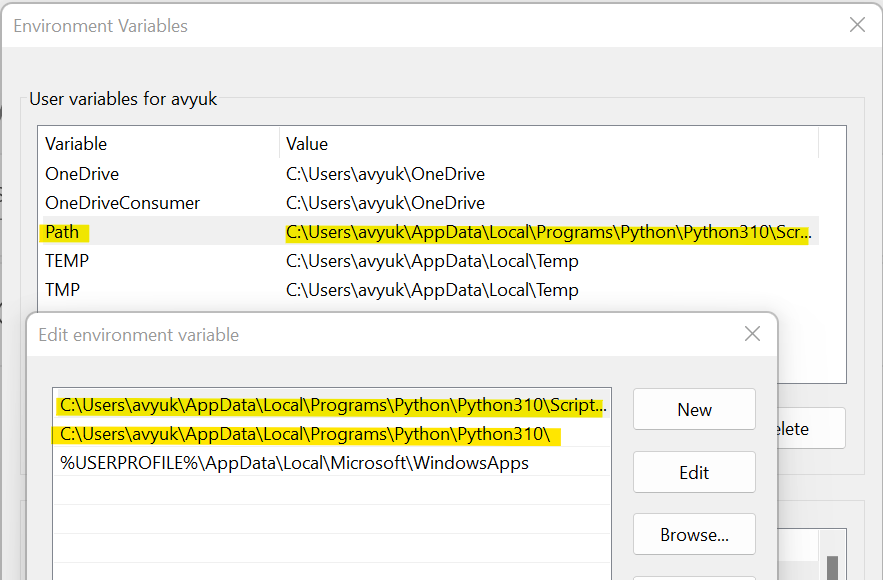This screenshot has height=580, width=883.
Task: Sort by the Variable column header
Action: [x=158, y=144]
